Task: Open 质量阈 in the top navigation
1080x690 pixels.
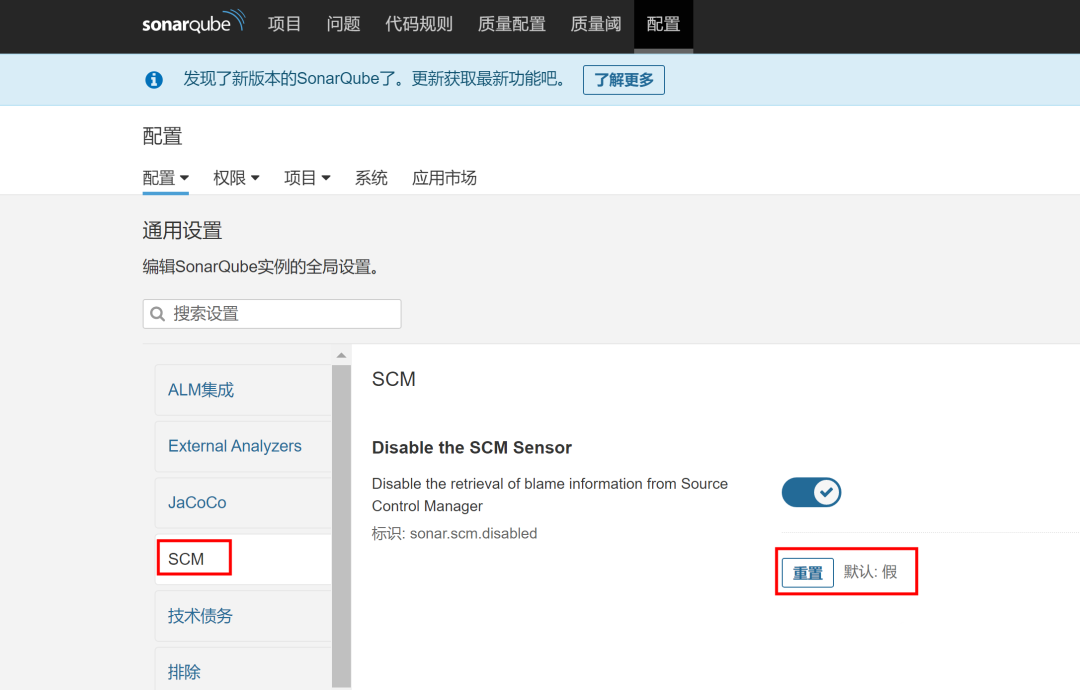Action: [596, 24]
